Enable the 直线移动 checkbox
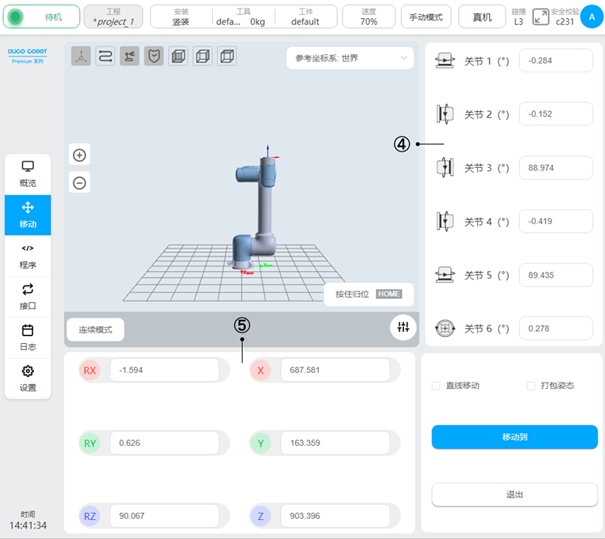The width and height of the screenshot is (605, 539). point(435,385)
